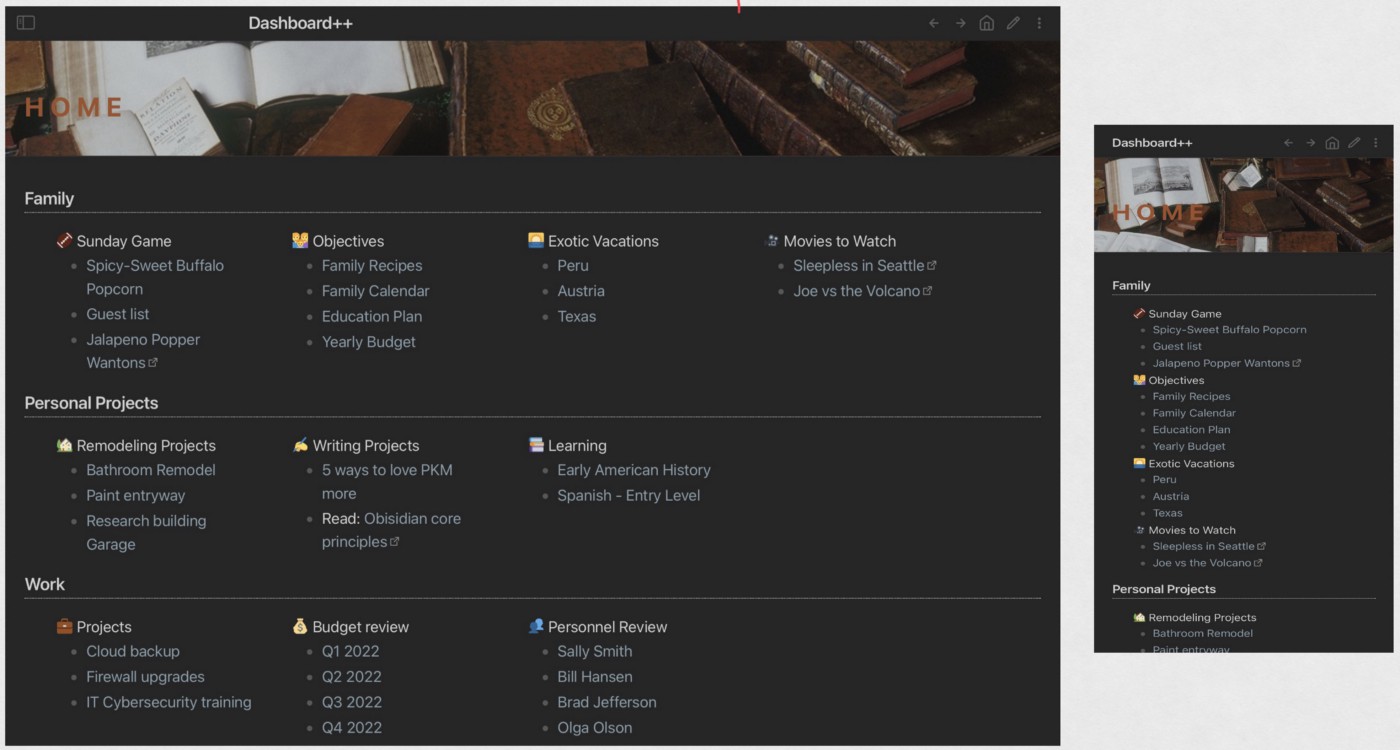Click the back arrow in main window
This screenshot has width=1400, height=750.
coord(933,23)
